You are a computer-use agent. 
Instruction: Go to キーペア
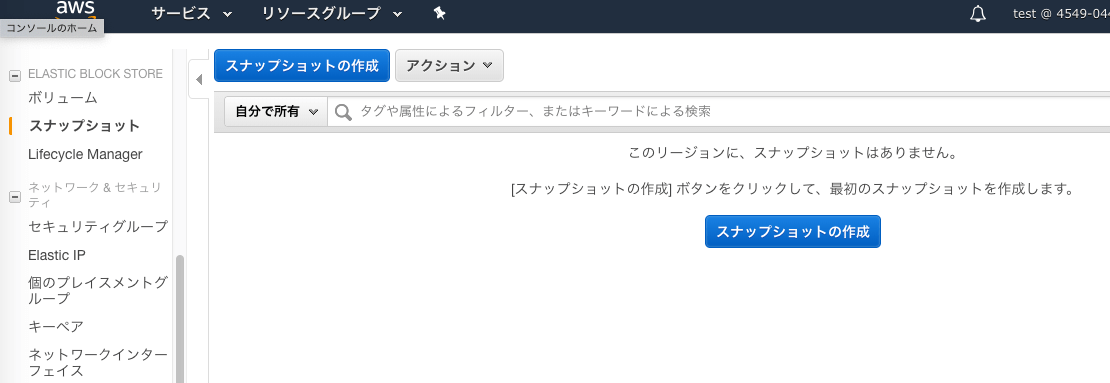(56, 326)
